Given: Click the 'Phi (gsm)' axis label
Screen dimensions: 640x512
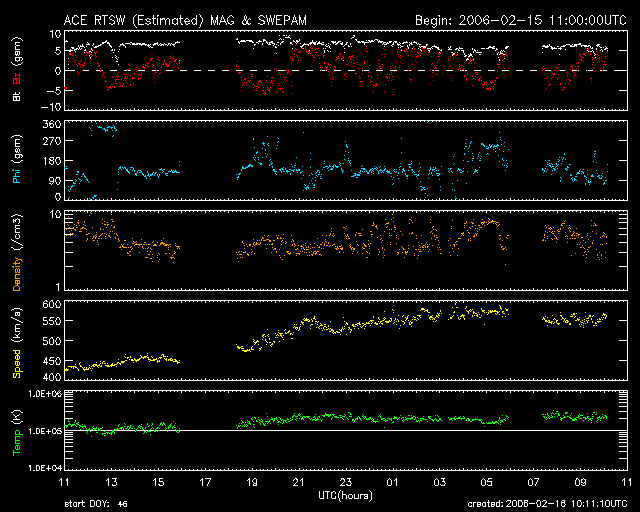Looking at the screenshot, I should 17,159.
